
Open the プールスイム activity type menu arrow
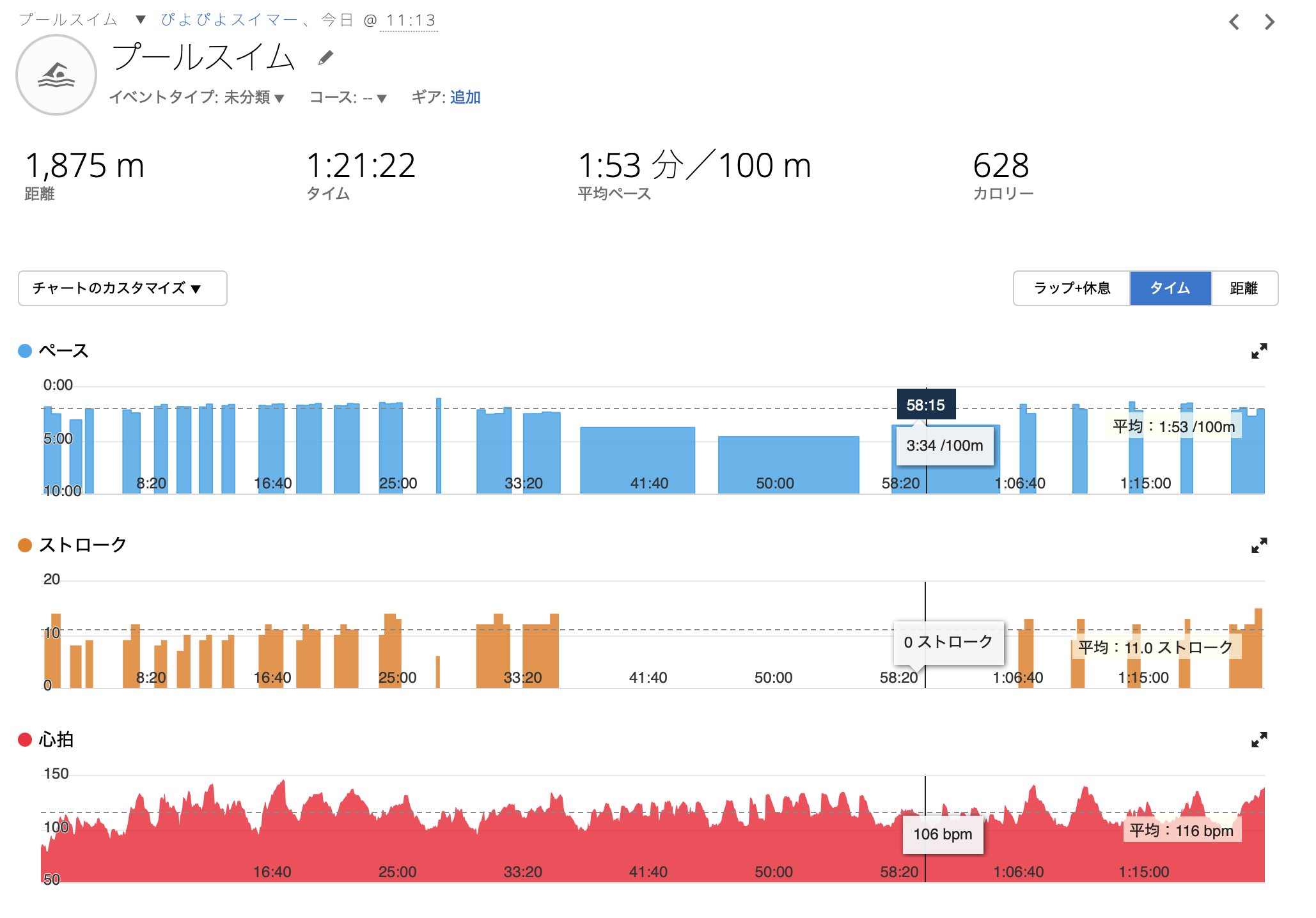141,20
